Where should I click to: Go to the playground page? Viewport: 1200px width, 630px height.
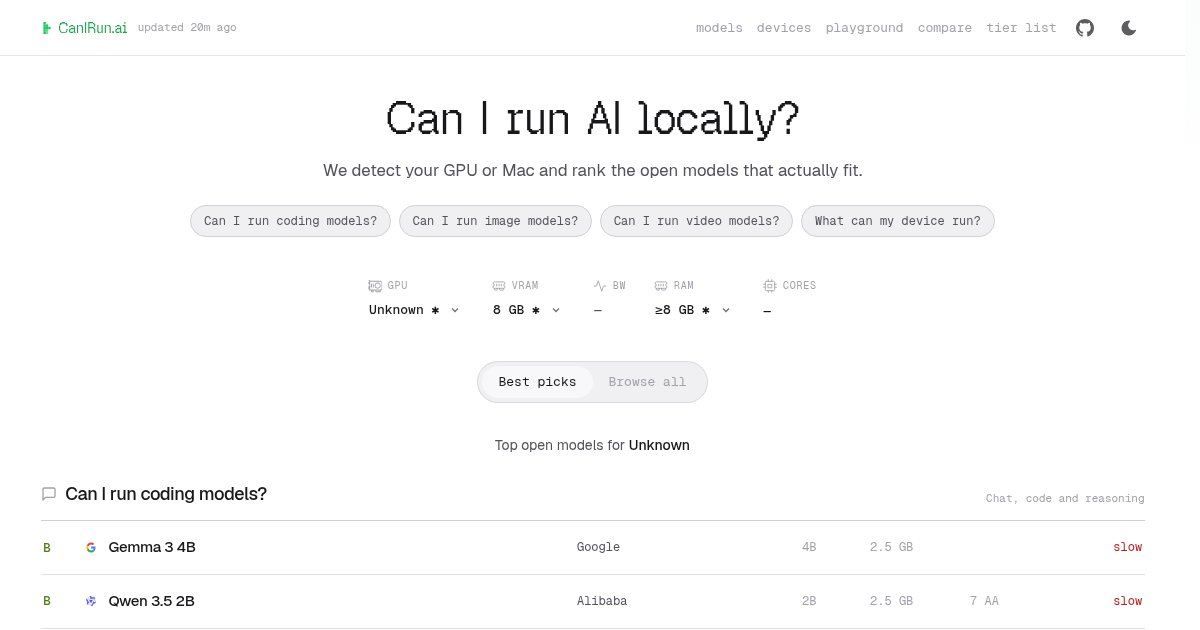coord(864,28)
